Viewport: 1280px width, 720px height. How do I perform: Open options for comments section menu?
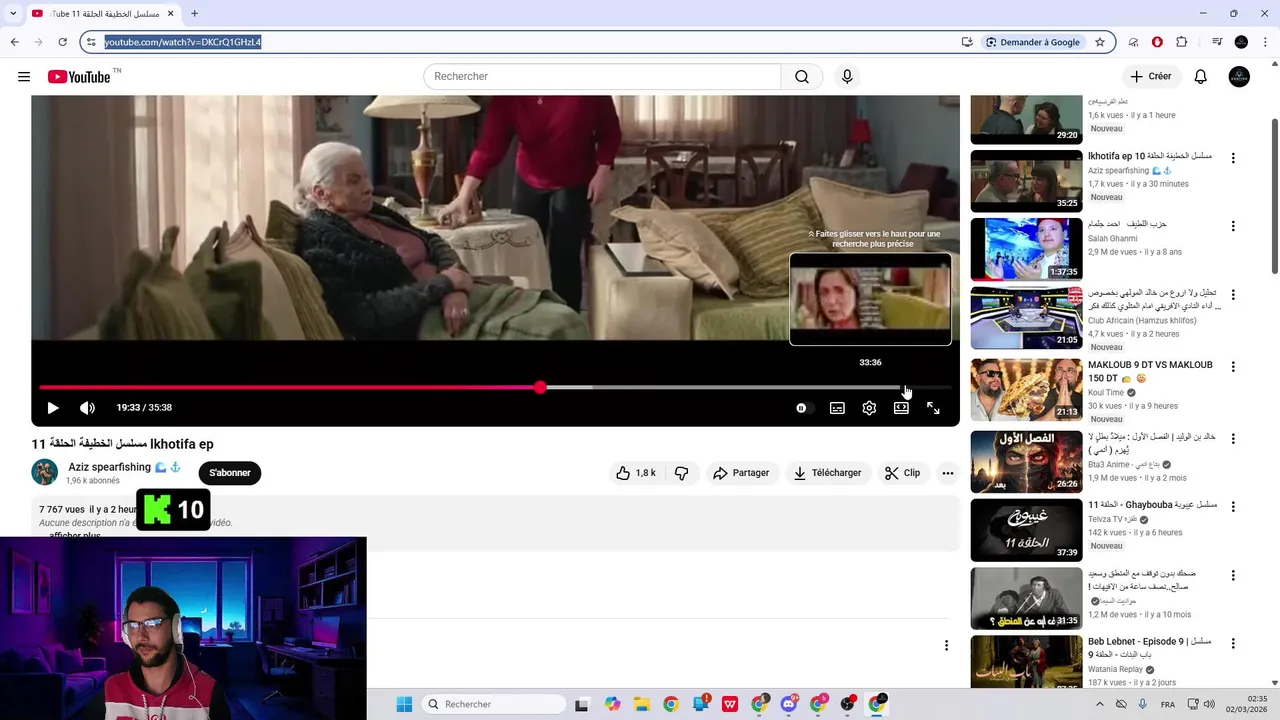(946, 646)
